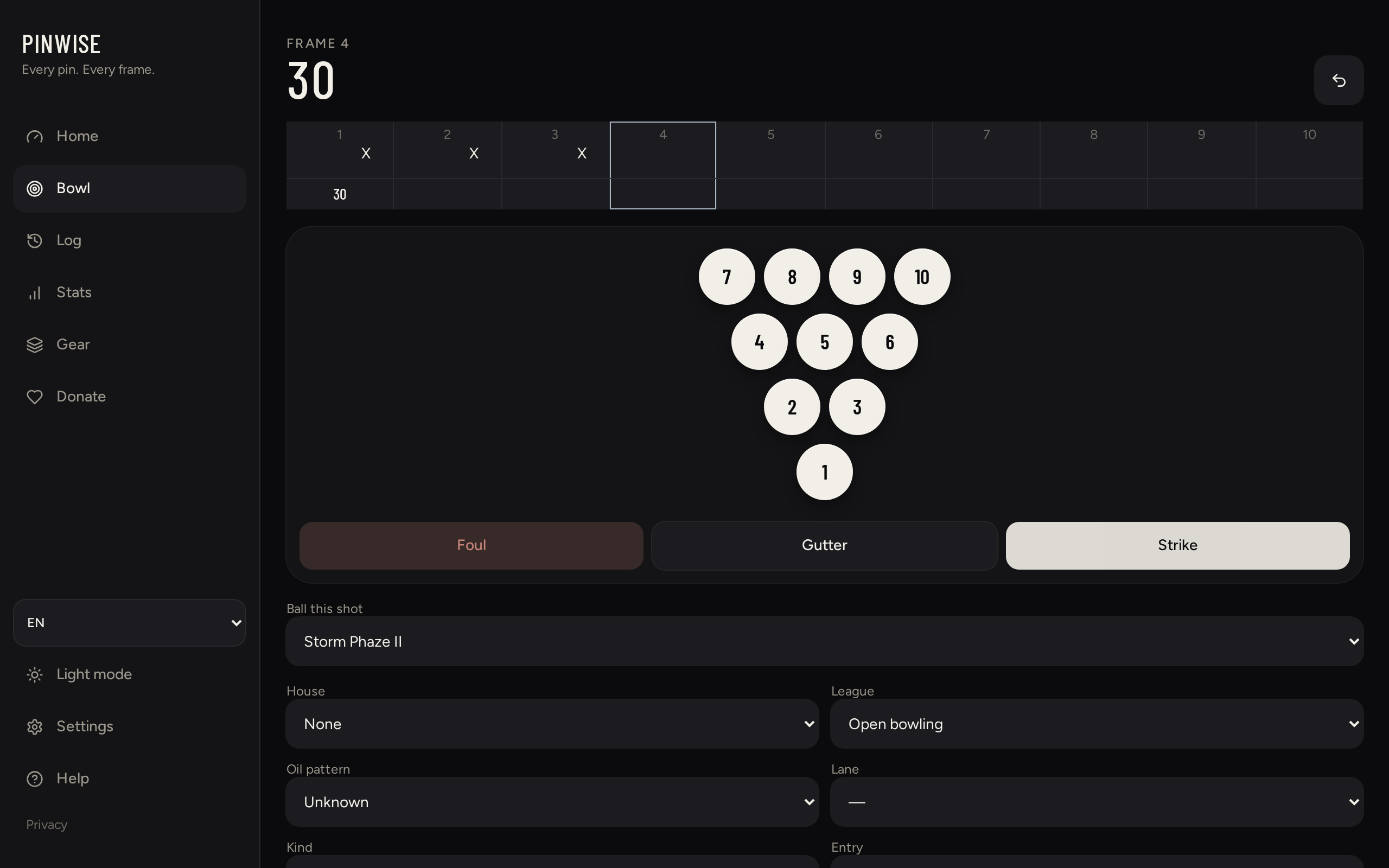Toggle pin 10 on the pin deck
The width and height of the screenshot is (1389, 868).
tap(922, 277)
